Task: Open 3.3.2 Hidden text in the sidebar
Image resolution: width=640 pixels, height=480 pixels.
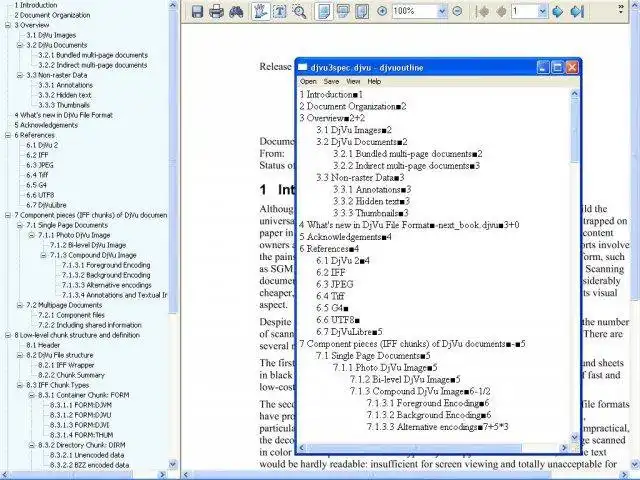Action: 65,95
